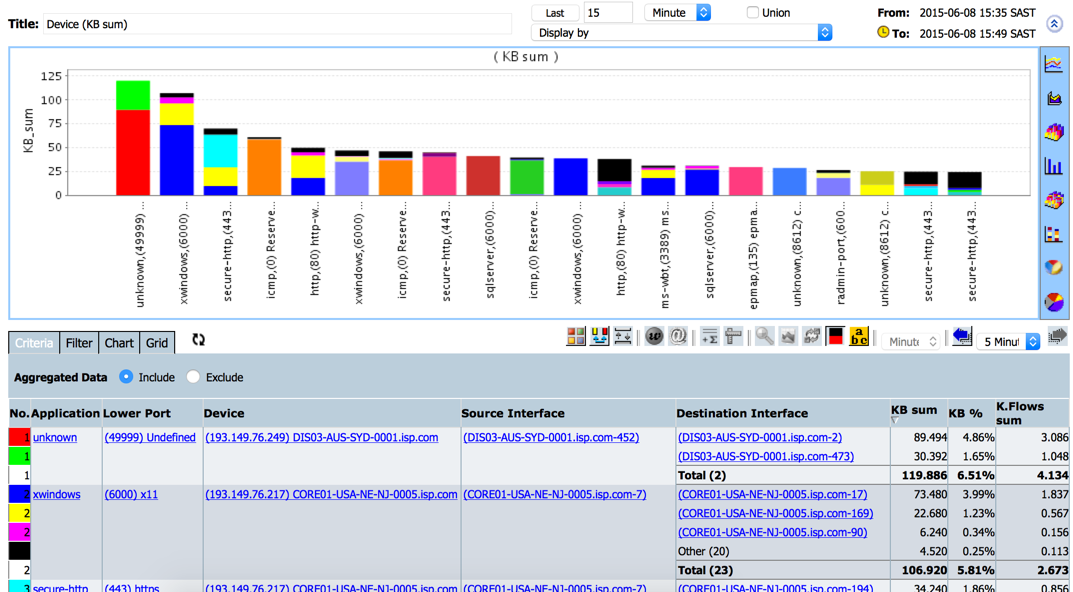Open the 'xwindows' application link

coord(57,494)
